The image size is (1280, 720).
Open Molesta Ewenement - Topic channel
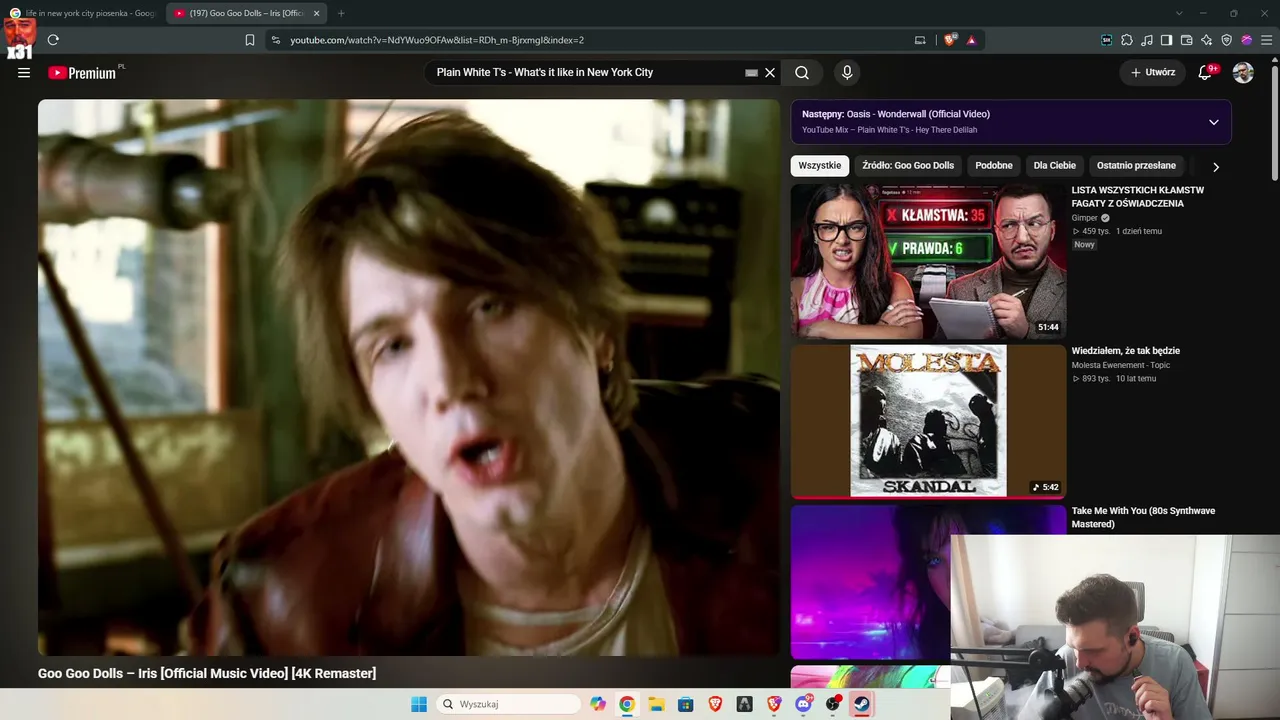pyautogui.click(x=1121, y=365)
